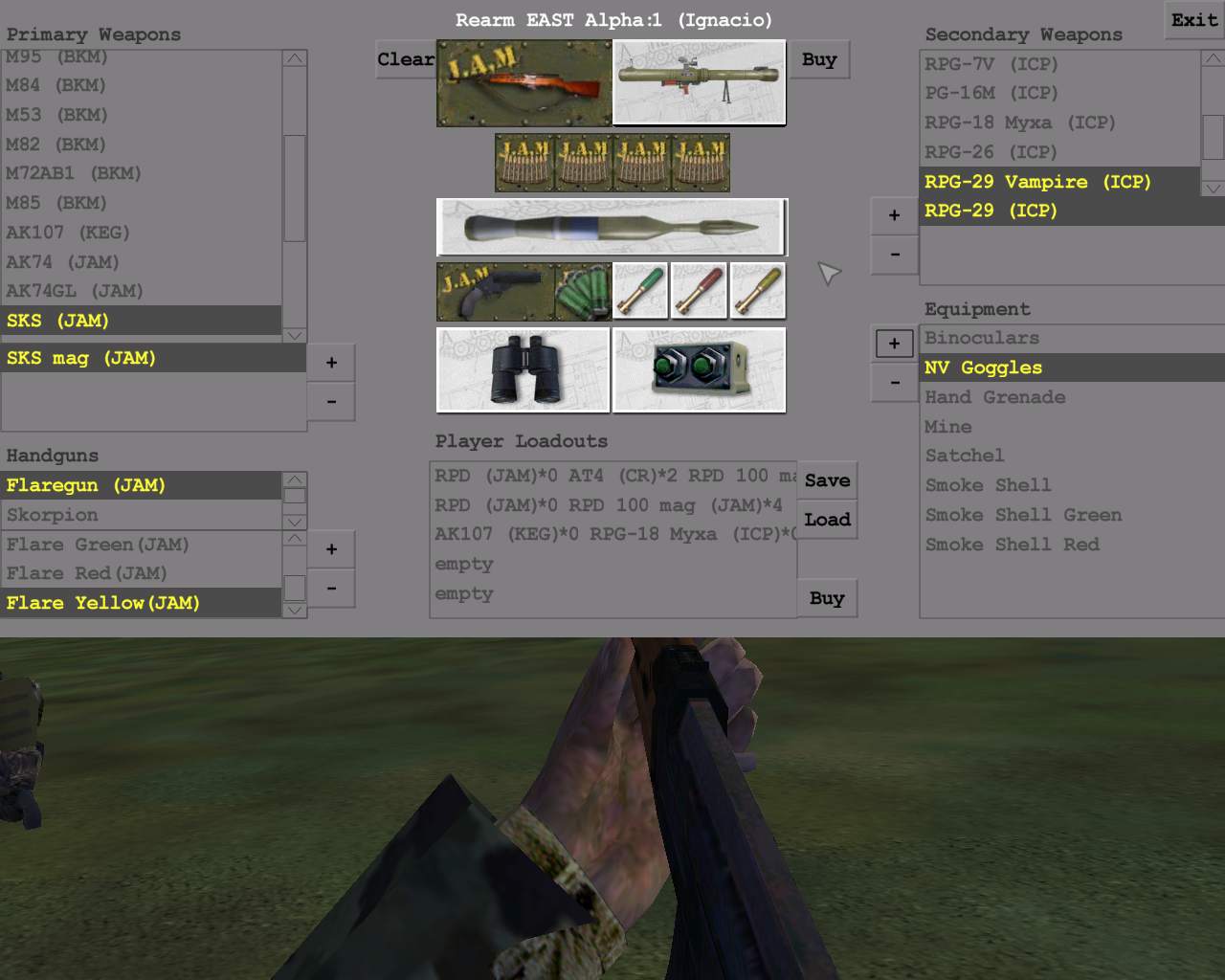Select RPG-18 Myxa (ICP) secondary weapon
The width and height of the screenshot is (1225, 980).
pyautogui.click(x=1059, y=122)
